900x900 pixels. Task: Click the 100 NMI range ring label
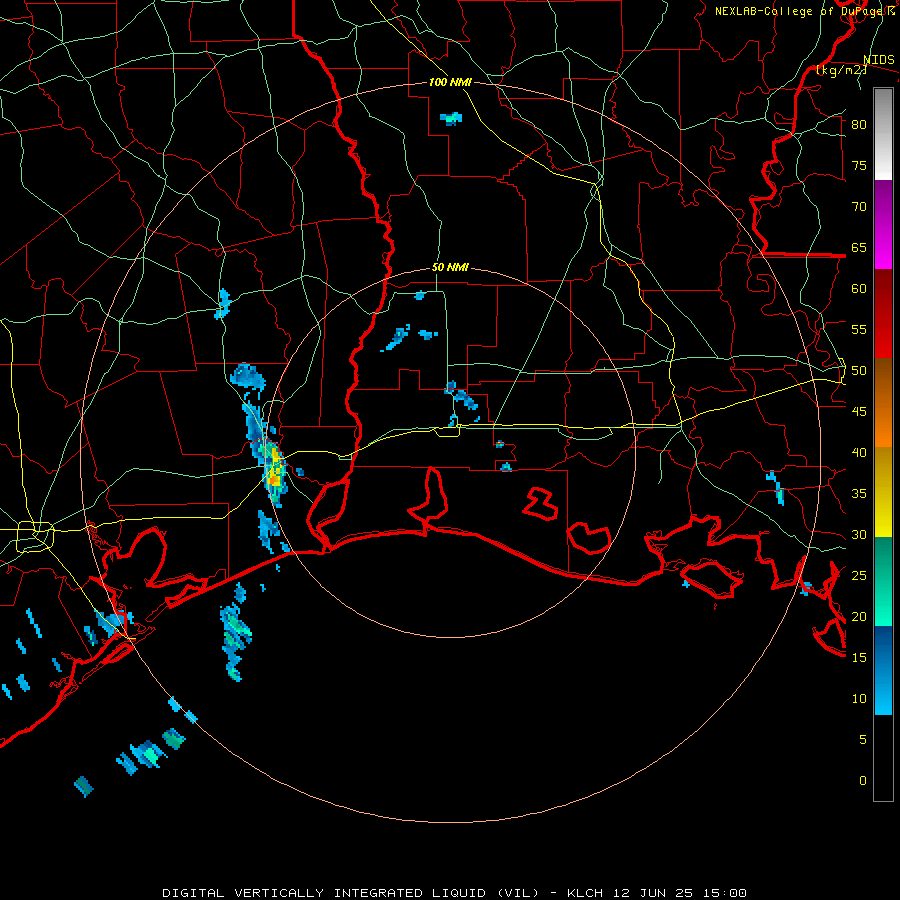pos(451,82)
